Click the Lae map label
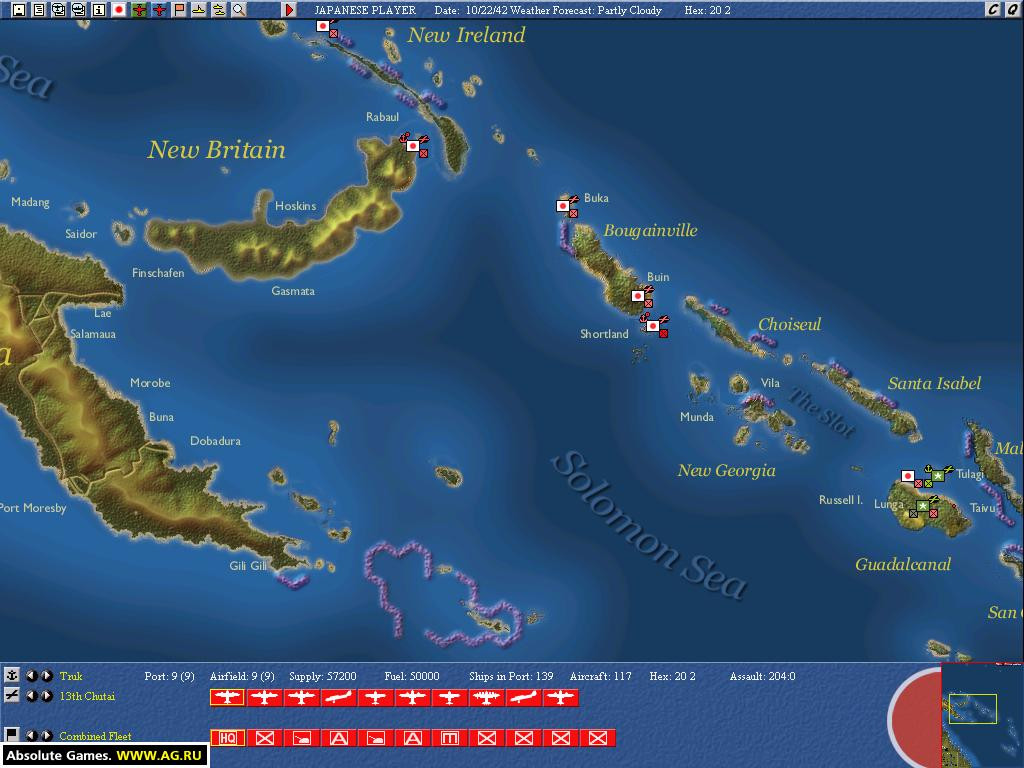This screenshot has width=1024, height=768. pos(103,313)
